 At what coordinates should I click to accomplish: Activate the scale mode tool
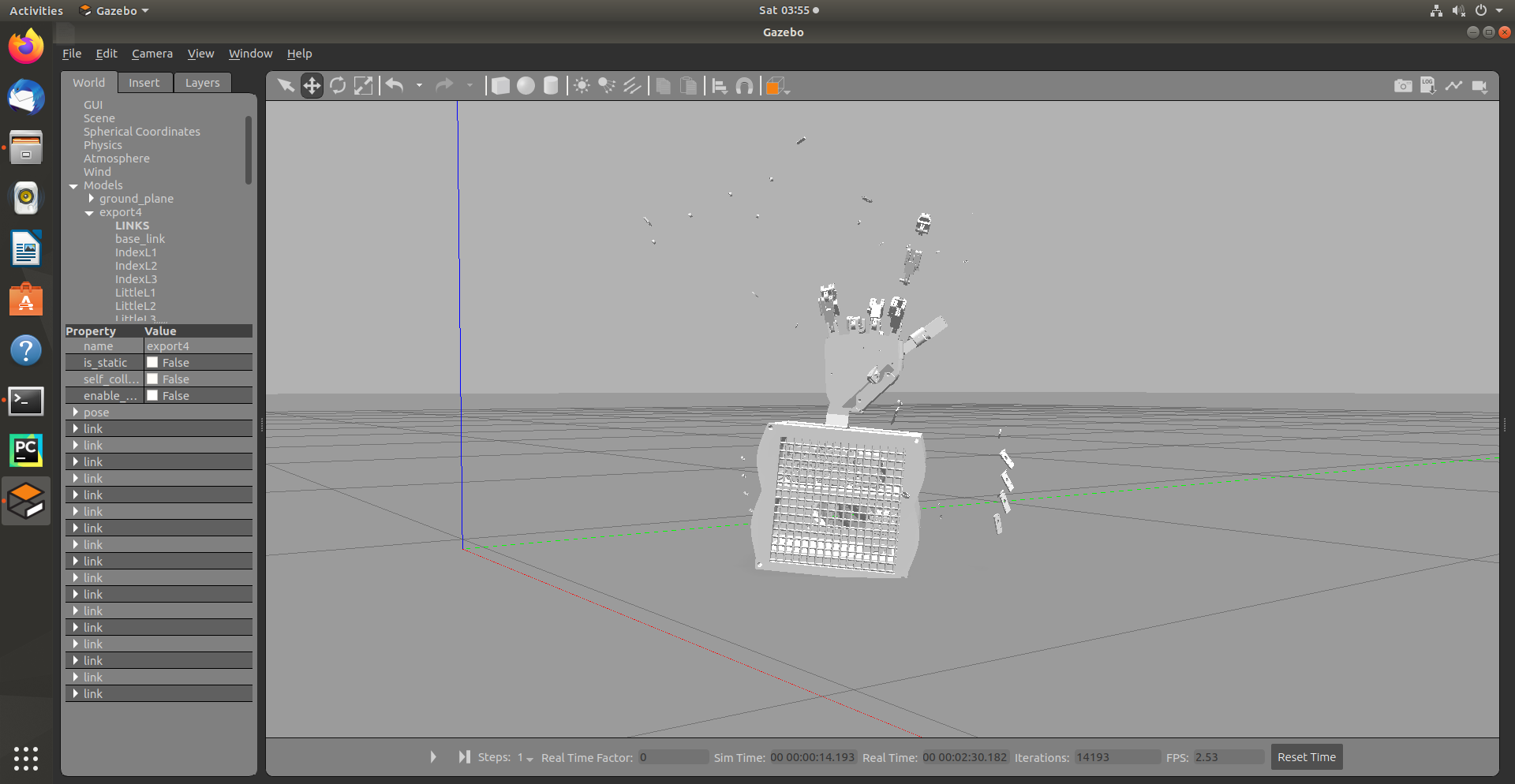click(363, 85)
